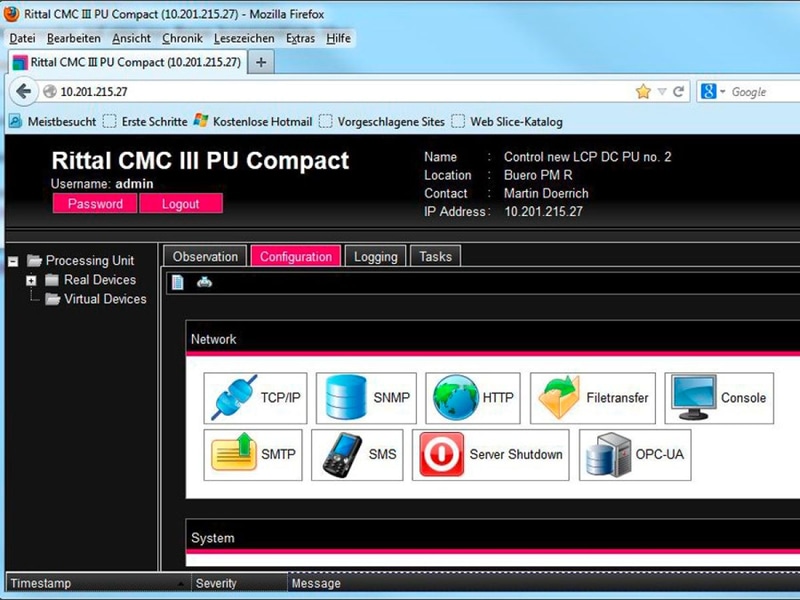This screenshot has height=600, width=800.
Task: Sort messages by Severity column
Action: click(239, 583)
